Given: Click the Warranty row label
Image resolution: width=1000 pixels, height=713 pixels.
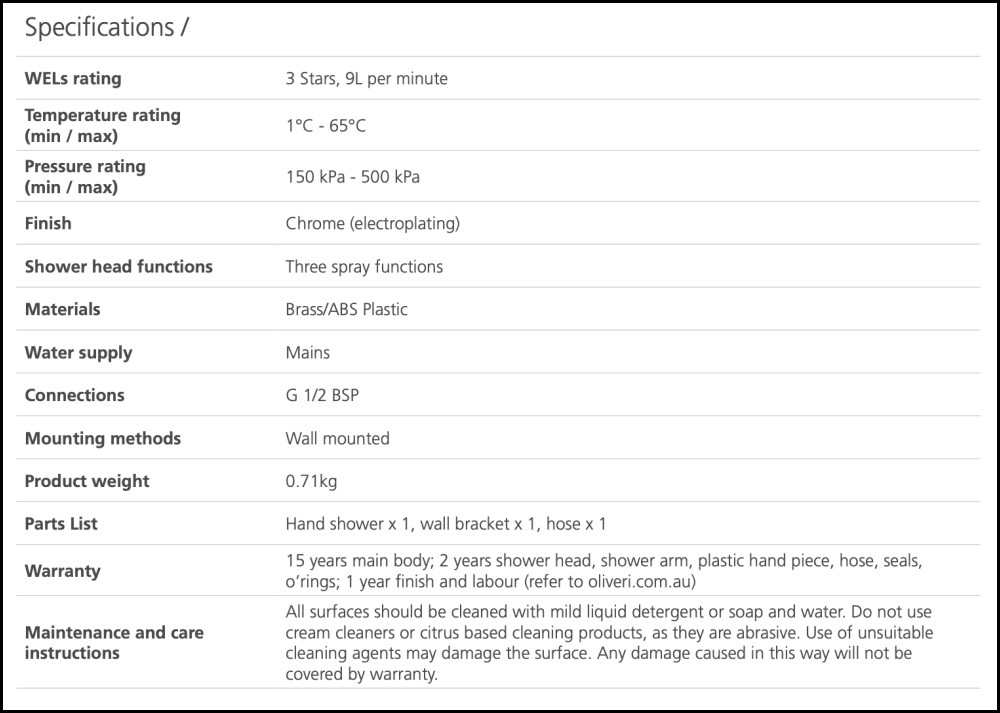Looking at the screenshot, I should pyautogui.click(x=62, y=571).
